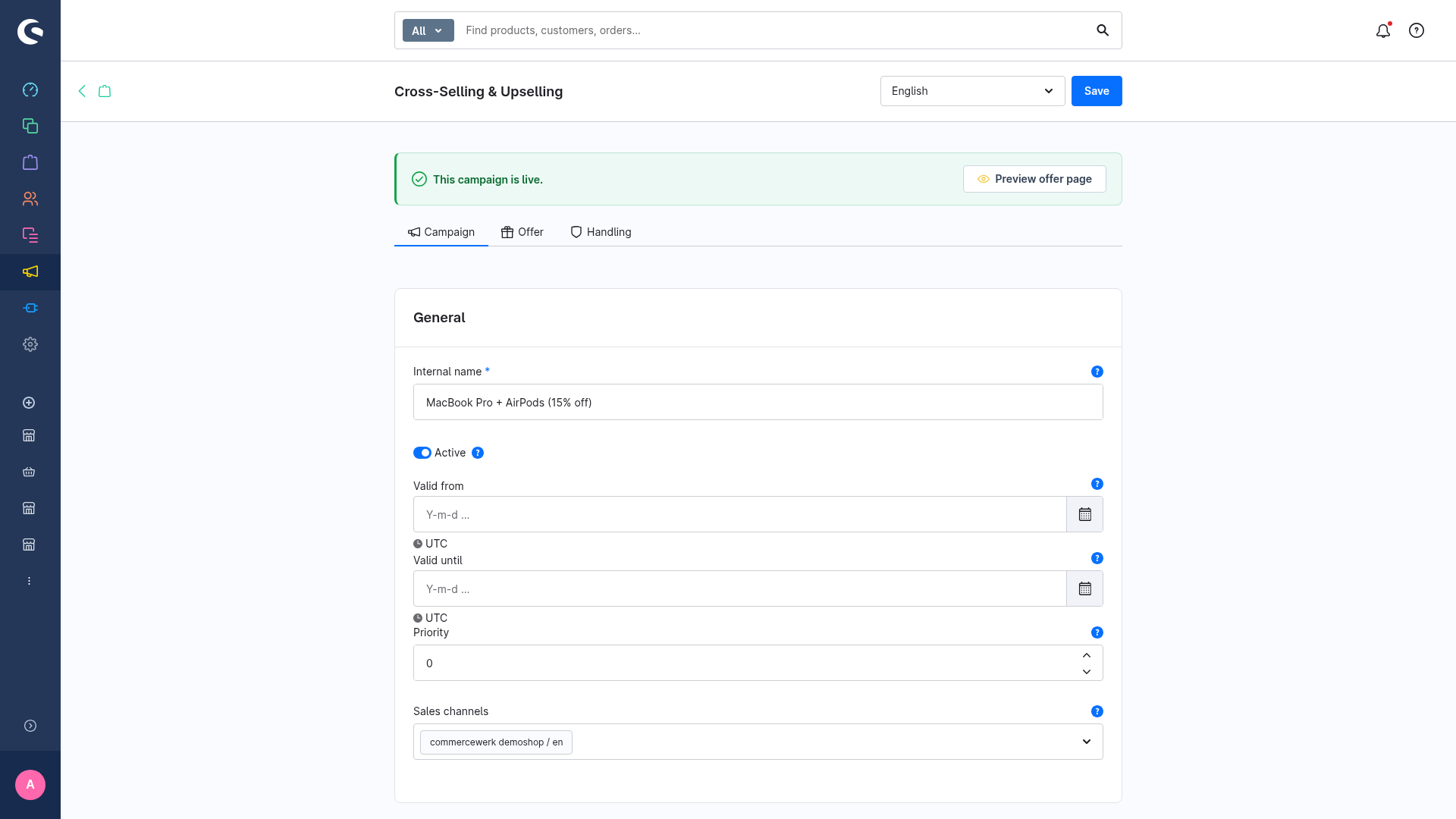1456x819 pixels.
Task: Decrease Priority with the down arrow
Action: tap(1087, 672)
